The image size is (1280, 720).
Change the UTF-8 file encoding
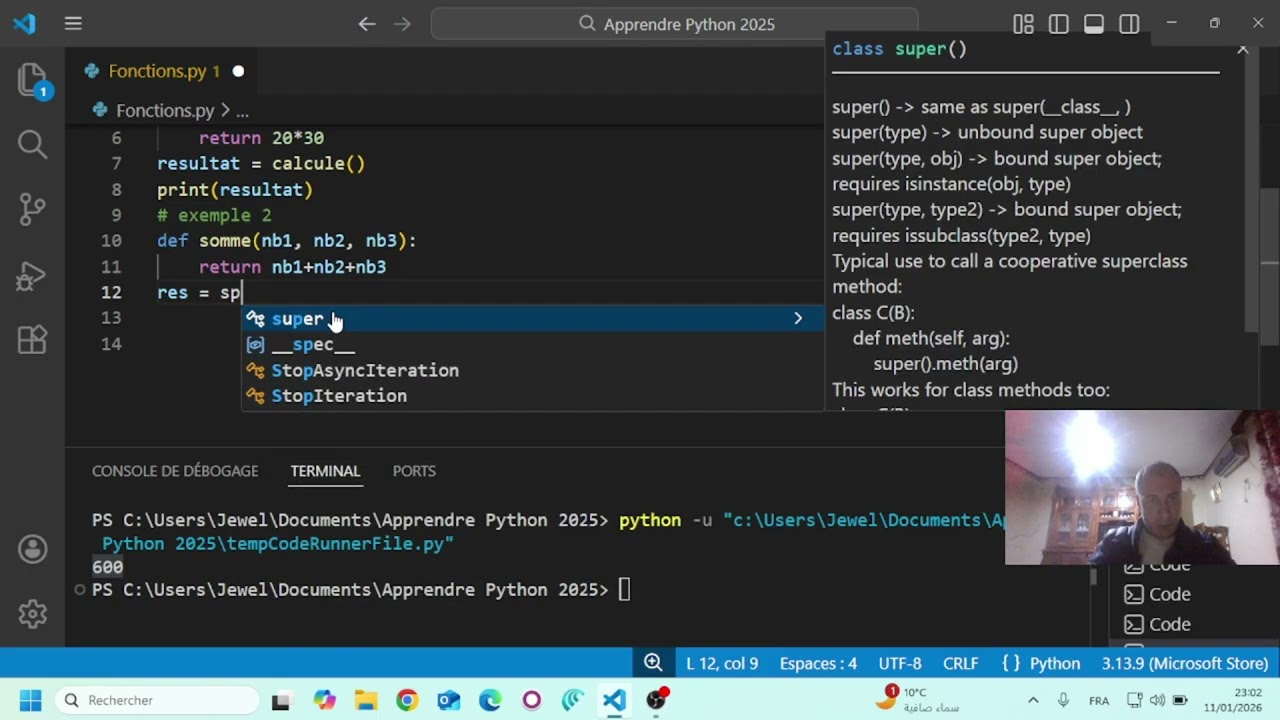[x=900, y=663]
